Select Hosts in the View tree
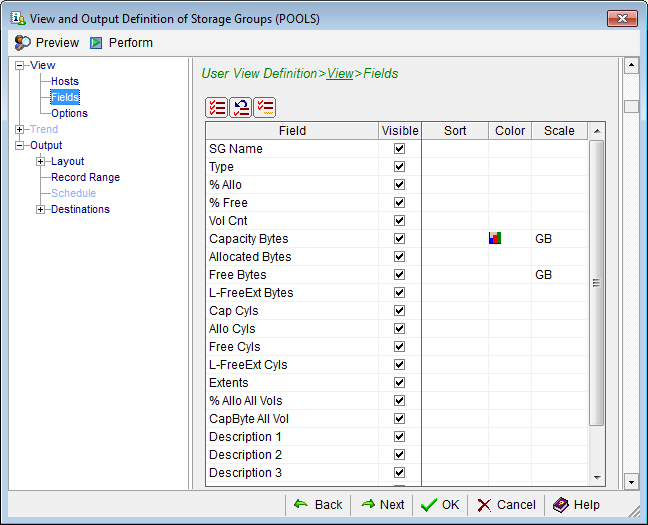Viewport: 648px width, 525px height. coord(65,81)
